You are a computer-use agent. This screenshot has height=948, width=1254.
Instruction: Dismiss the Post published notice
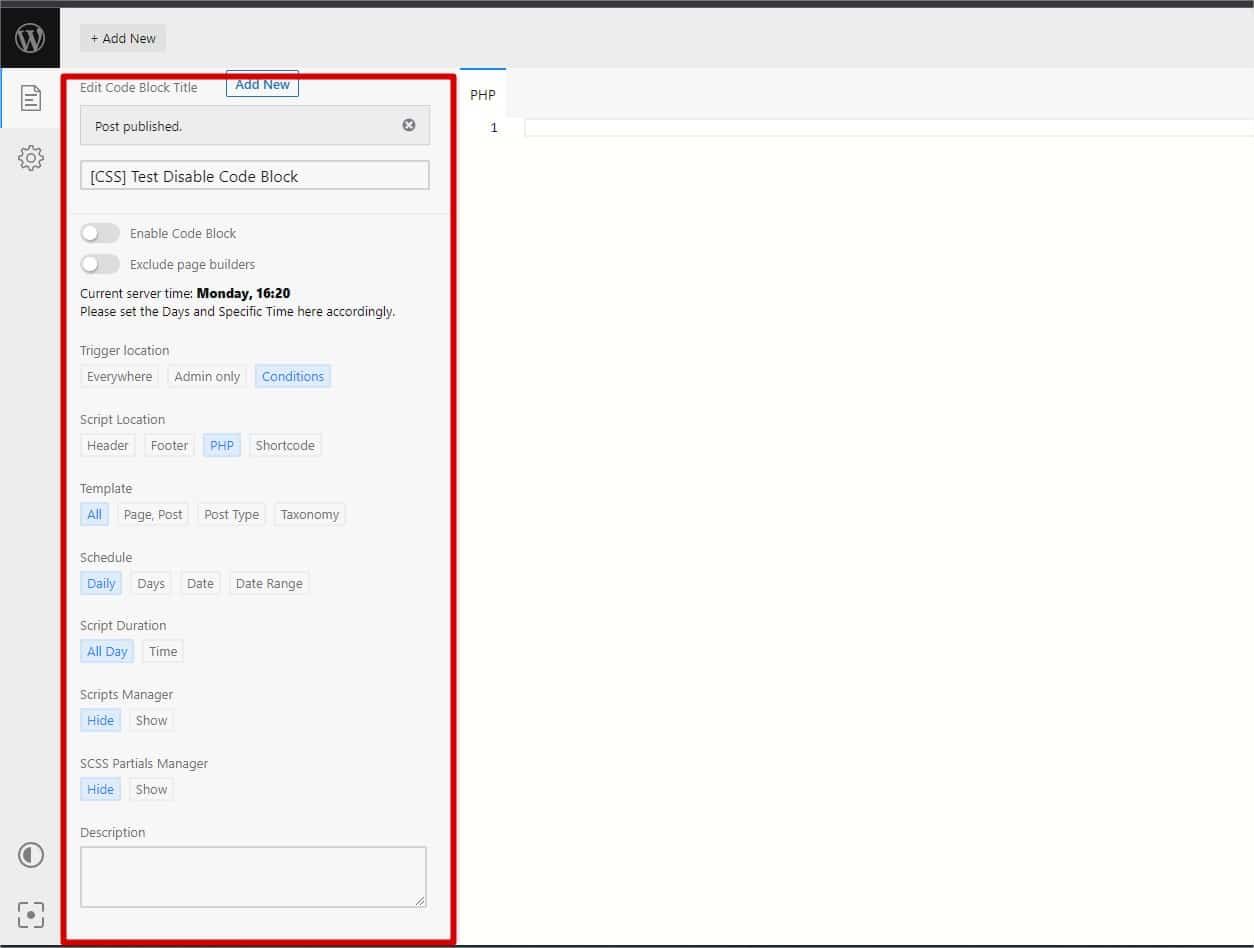409,125
